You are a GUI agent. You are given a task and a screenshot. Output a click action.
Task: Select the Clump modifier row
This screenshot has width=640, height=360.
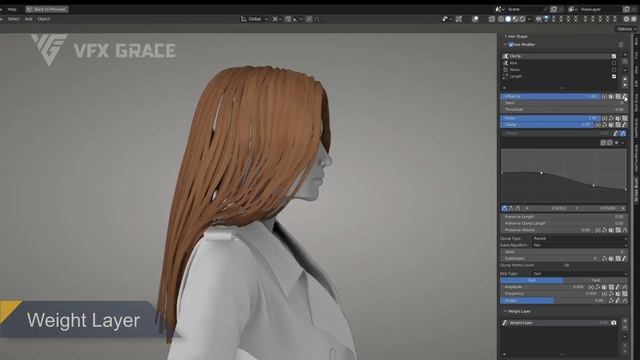pos(556,56)
